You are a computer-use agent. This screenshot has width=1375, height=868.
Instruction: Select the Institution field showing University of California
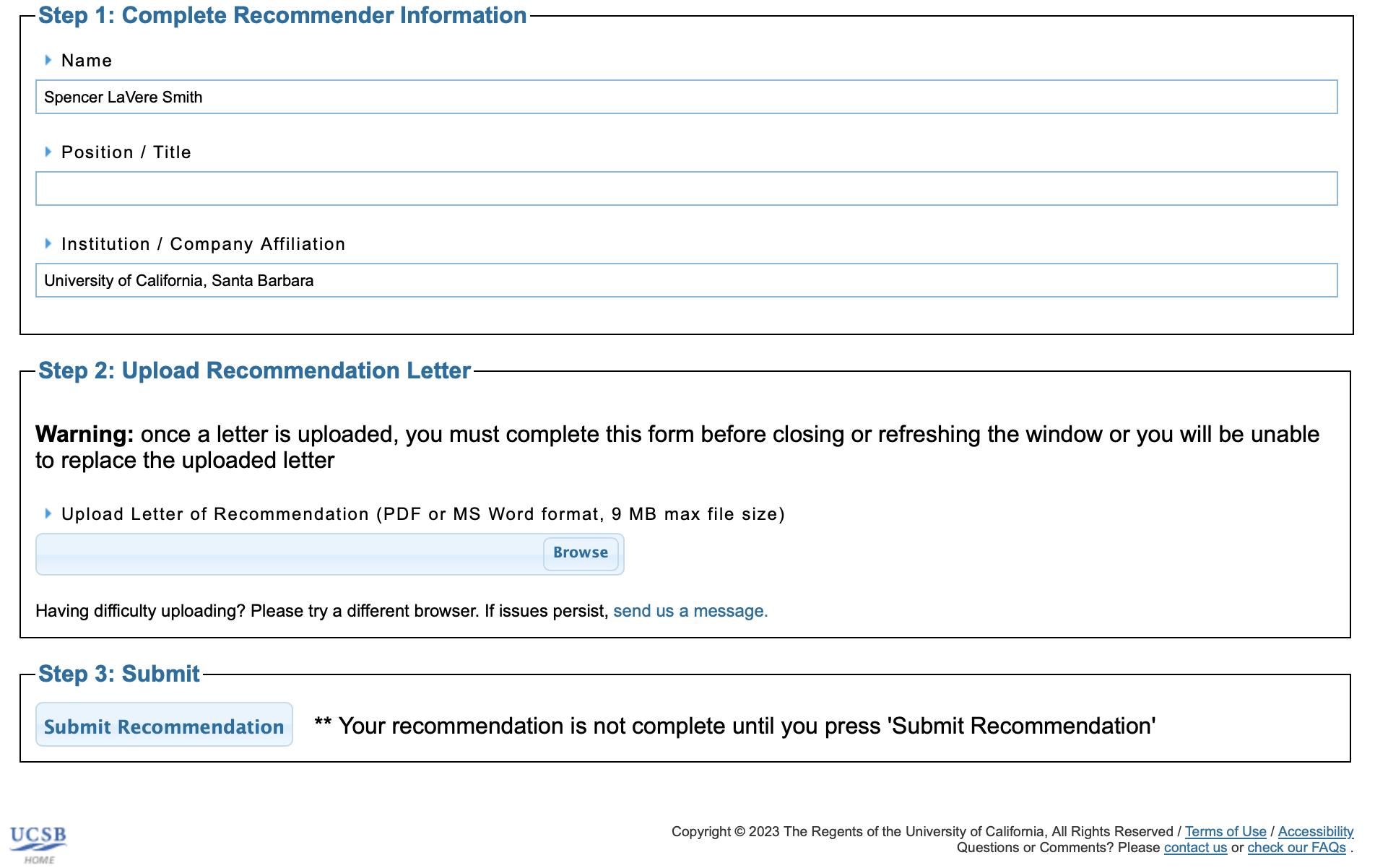tap(686, 280)
